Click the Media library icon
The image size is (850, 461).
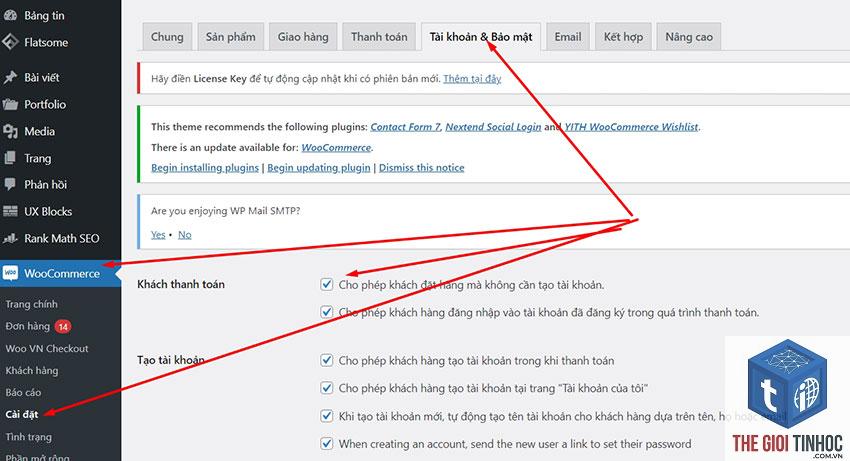[x=10, y=131]
